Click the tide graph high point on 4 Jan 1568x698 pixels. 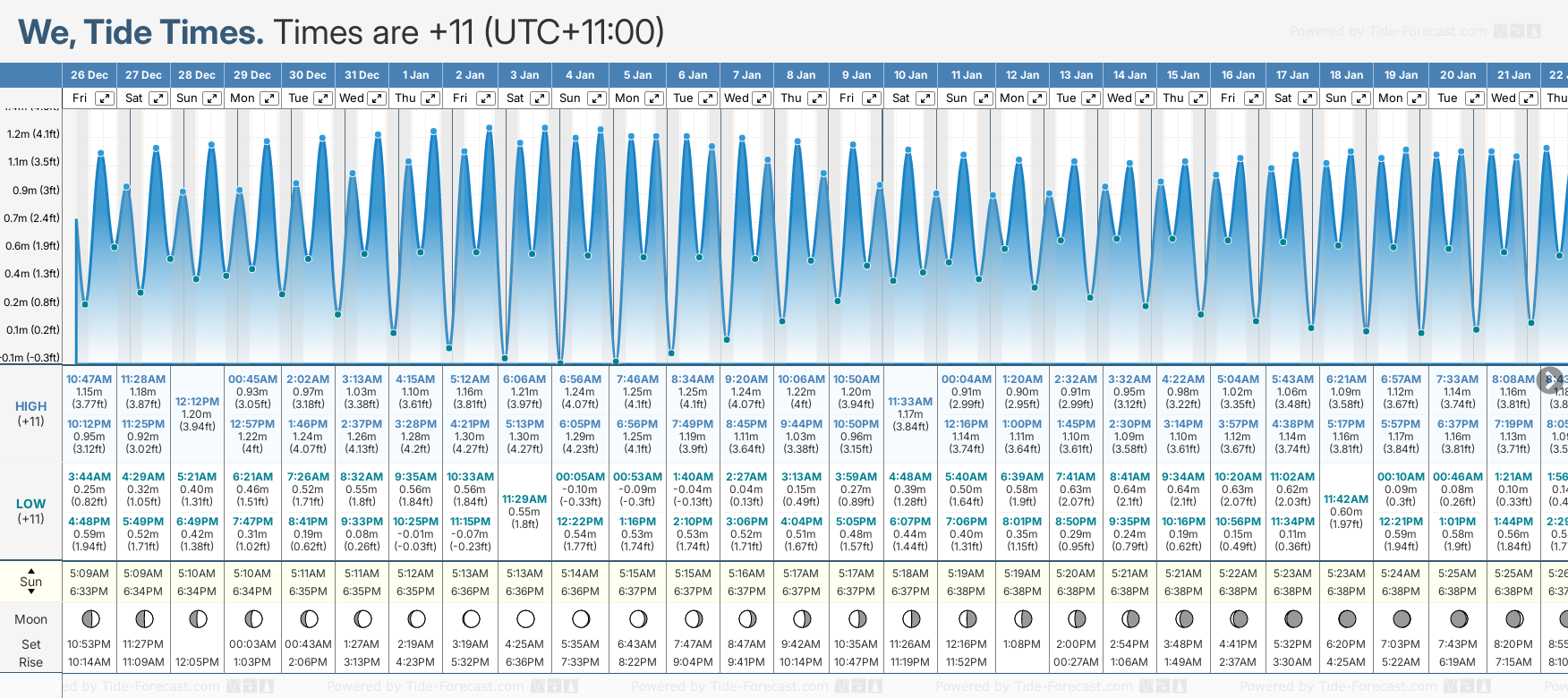tap(577, 138)
